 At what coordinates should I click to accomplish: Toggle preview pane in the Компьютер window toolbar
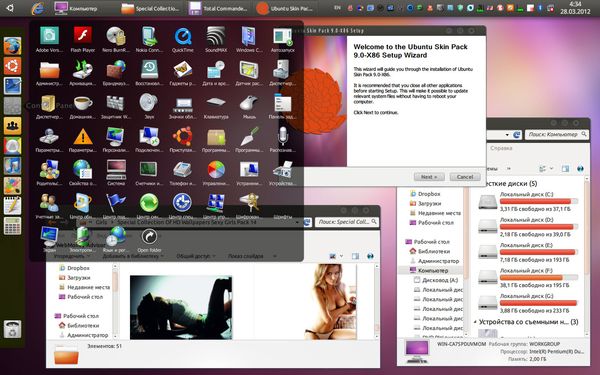(x=565, y=168)
